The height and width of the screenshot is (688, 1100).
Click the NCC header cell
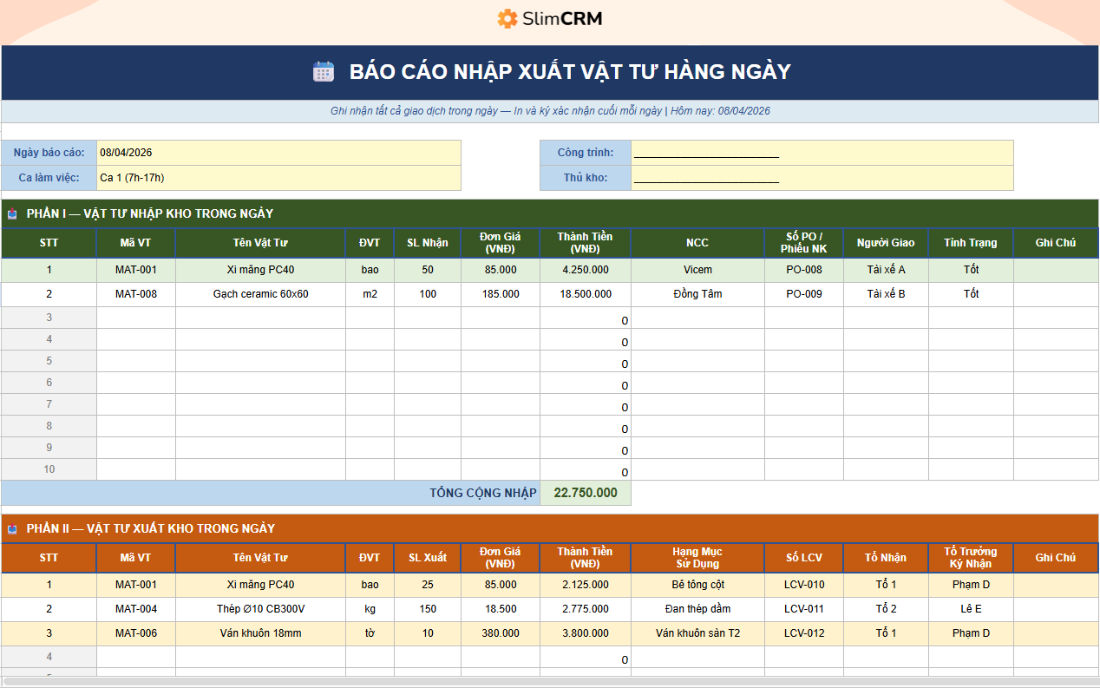697,242
